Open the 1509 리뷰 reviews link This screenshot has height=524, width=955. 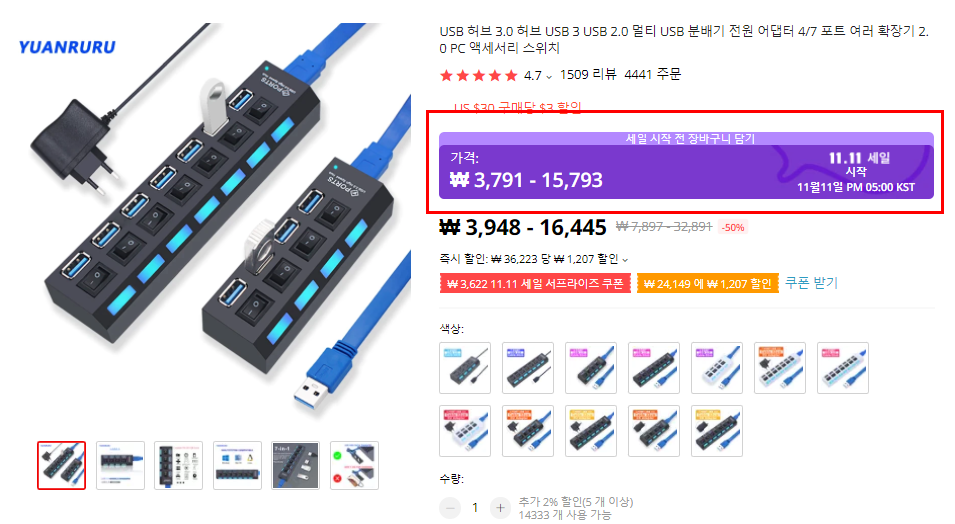tap(588, 74)
